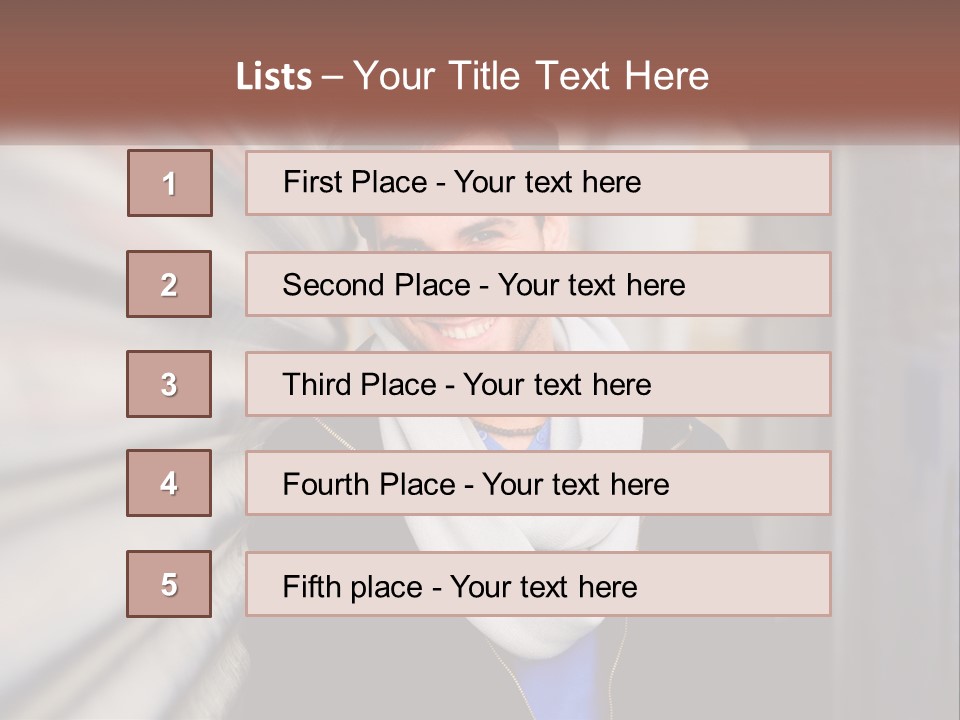Click the Fourth Place text box
Viewport: 960px width, 720px height.
coord(538,483)
